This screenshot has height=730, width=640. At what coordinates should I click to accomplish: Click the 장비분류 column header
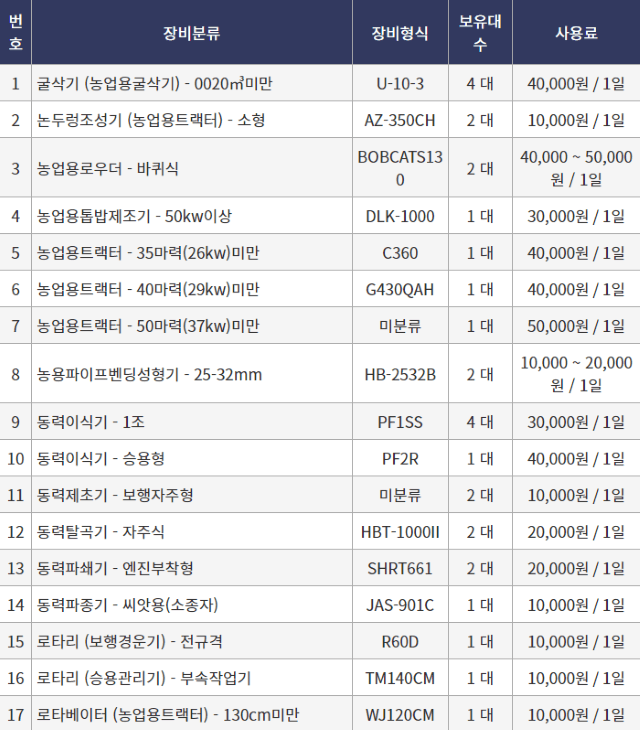[x=191, y=33]
